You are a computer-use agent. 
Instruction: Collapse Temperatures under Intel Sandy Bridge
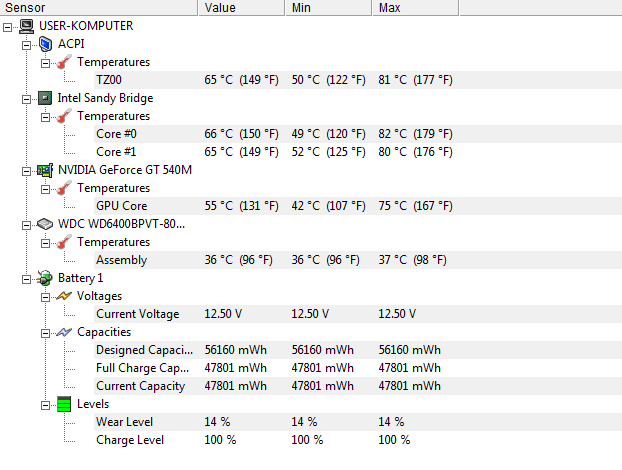coord(46,117)
